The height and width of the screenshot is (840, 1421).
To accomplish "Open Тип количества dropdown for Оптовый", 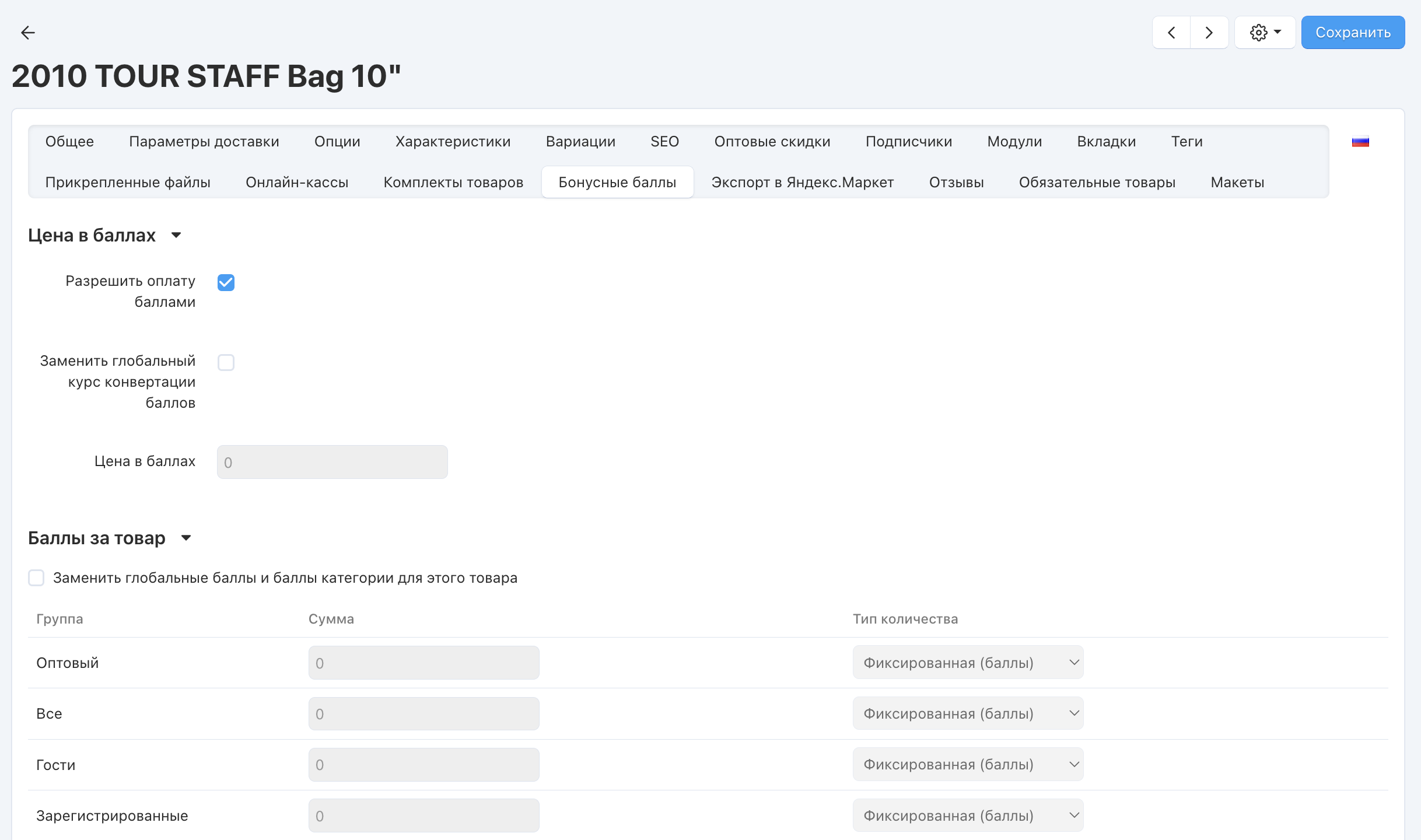I will (968, 663).
